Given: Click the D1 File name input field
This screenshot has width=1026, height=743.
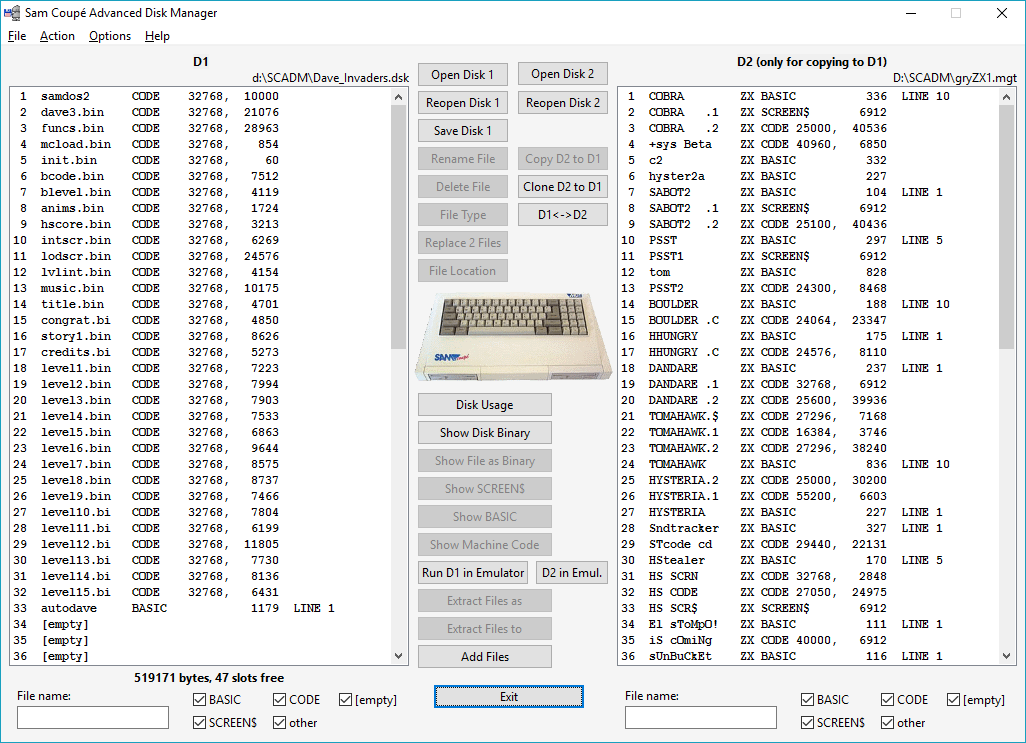Looking at the screenshot, I should tap(93, 717).
